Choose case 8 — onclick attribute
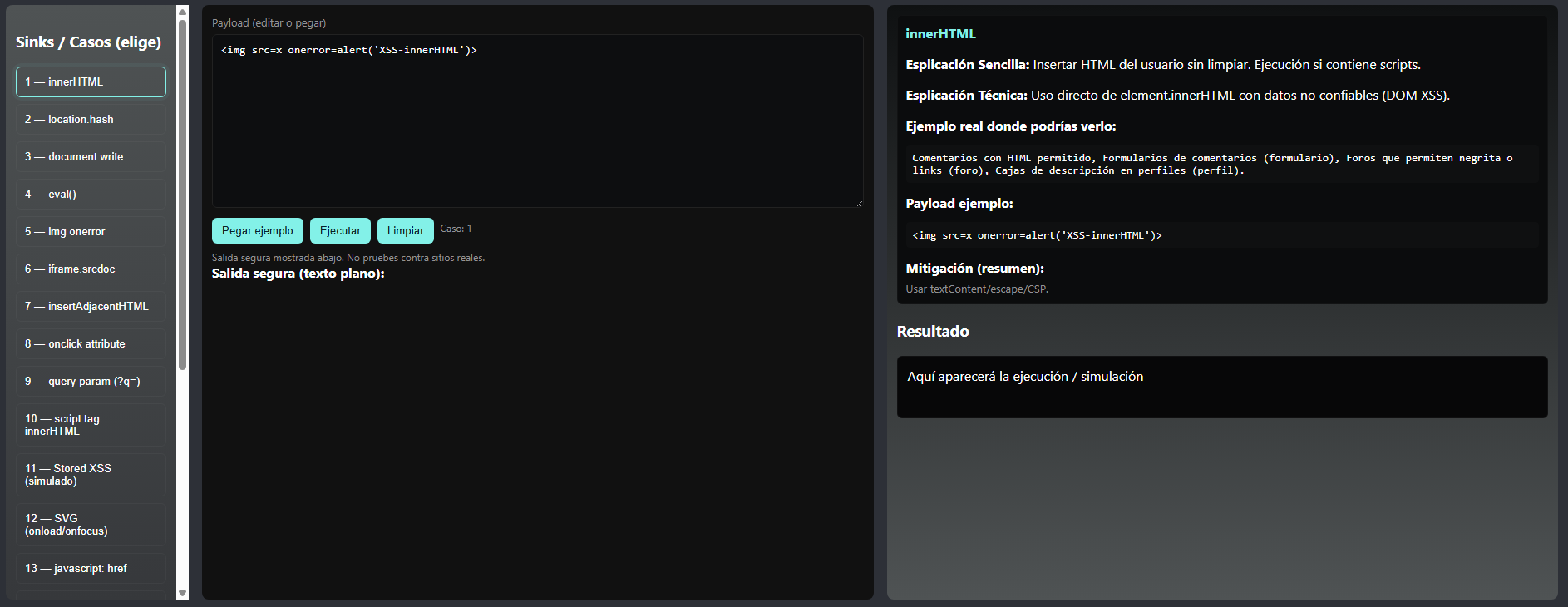The width and height of the screenshot is (1568, 607). click(91, 343)
